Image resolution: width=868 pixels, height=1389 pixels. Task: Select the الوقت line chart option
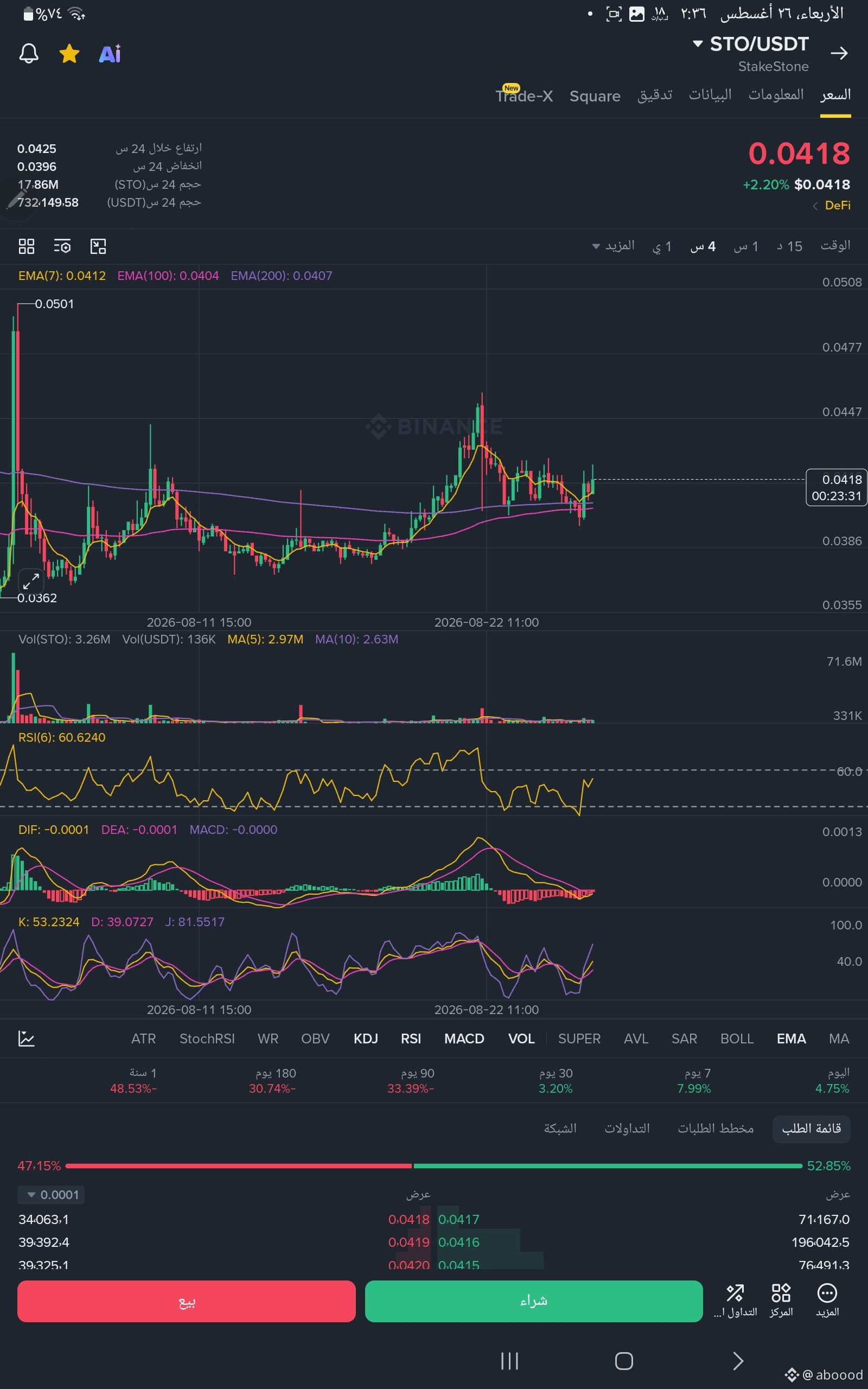[835, 246]
